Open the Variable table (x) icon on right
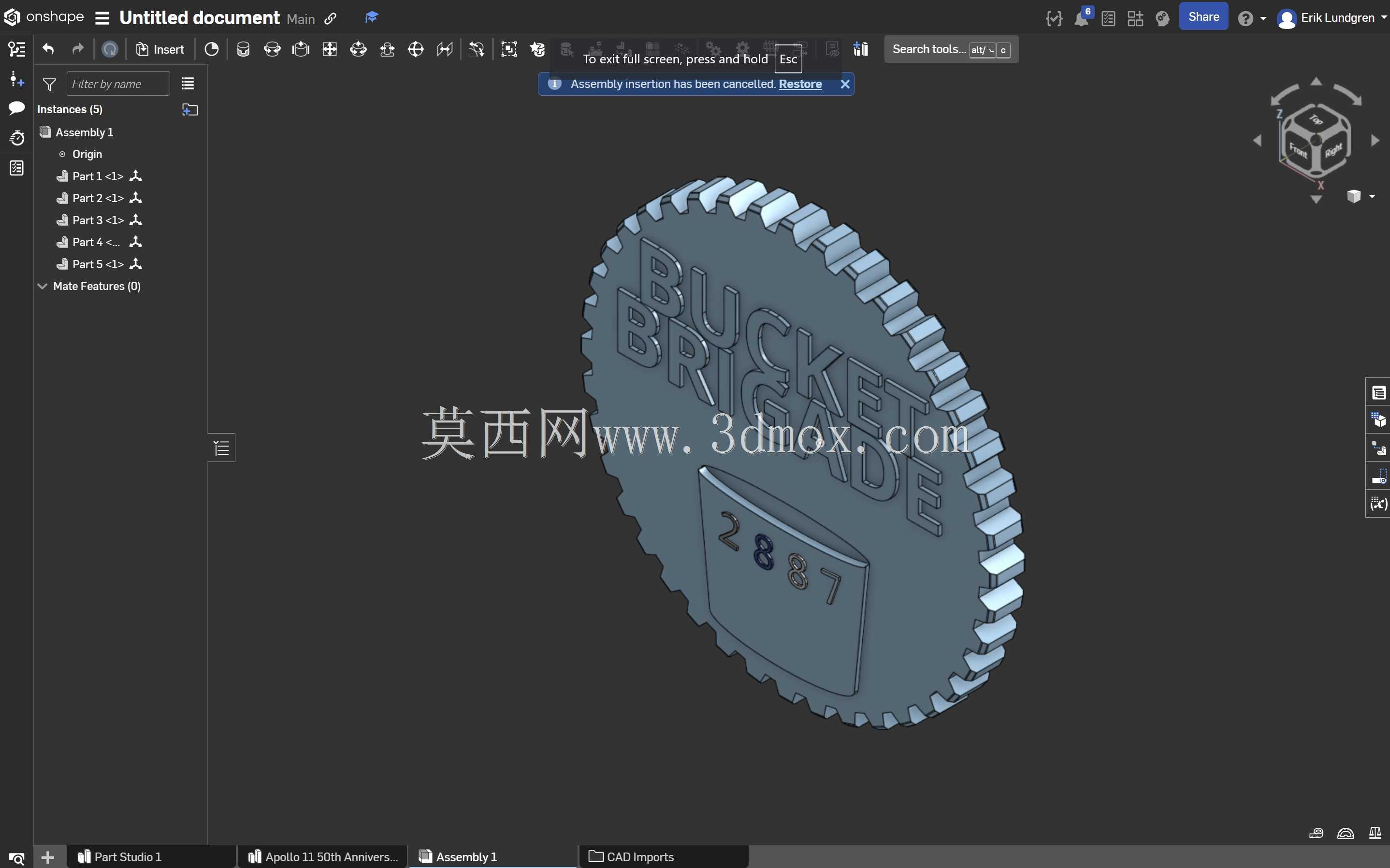 tap(1378, 504)
